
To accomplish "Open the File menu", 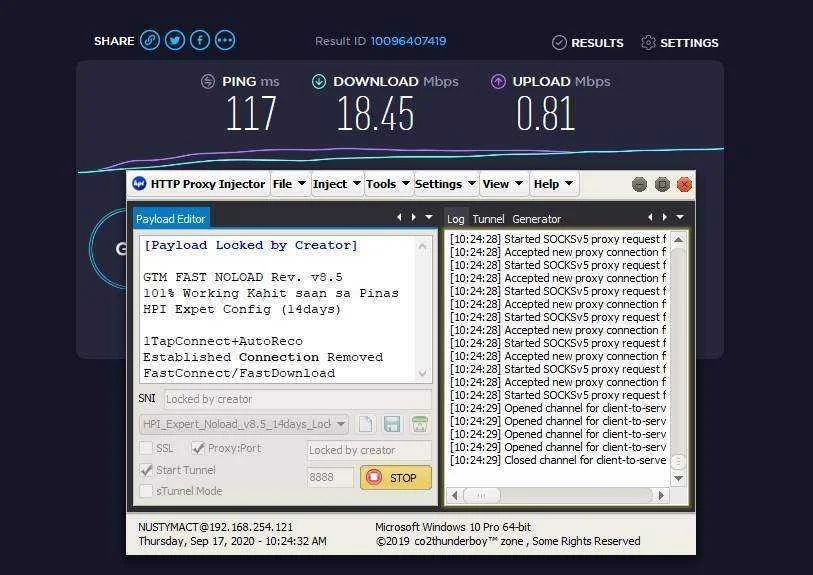I will pyautogui.click(x=289, y=184).
